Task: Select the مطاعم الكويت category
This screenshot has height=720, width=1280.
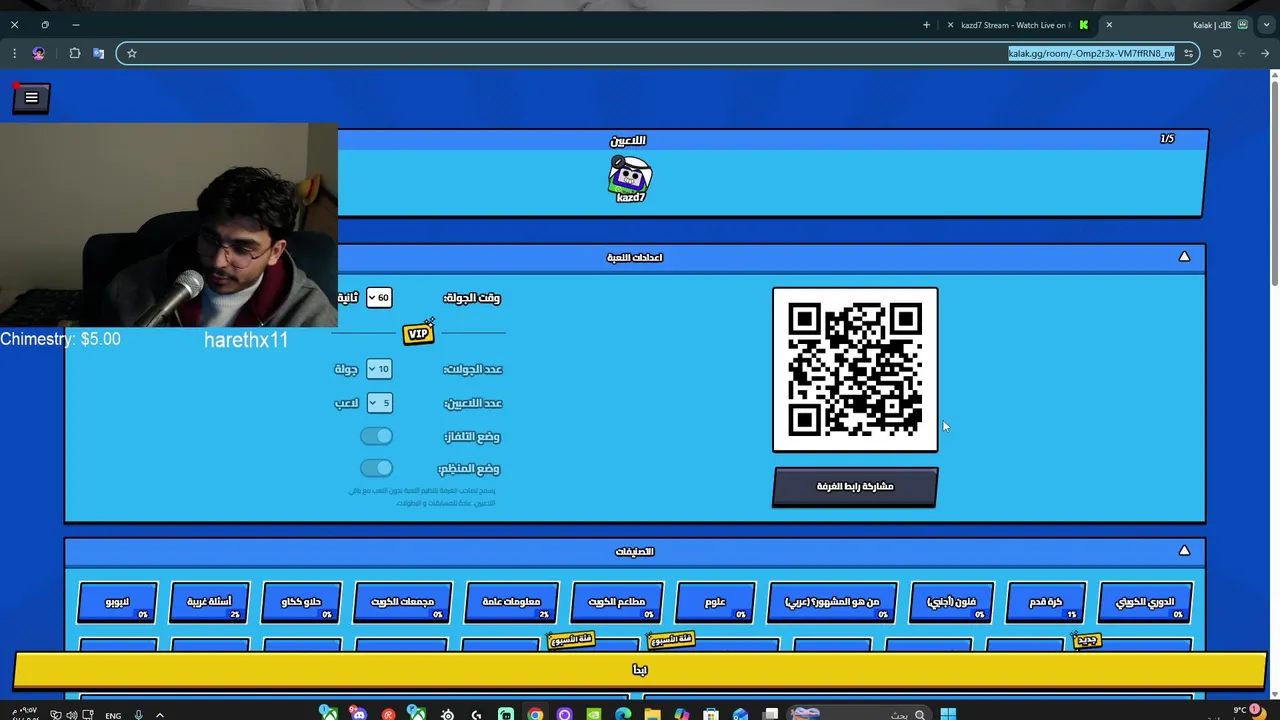Action: click(x=617, y=602)
